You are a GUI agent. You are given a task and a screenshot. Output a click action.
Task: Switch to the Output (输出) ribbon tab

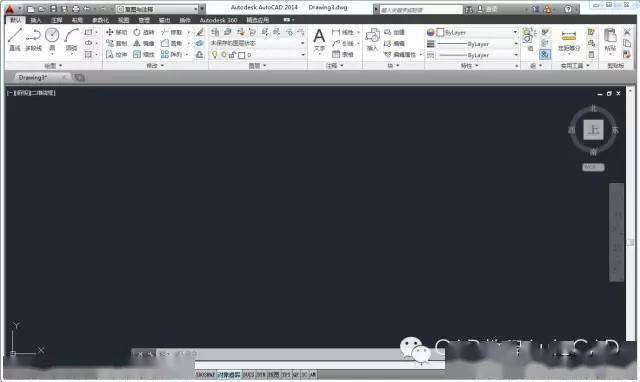coord(164,20)
